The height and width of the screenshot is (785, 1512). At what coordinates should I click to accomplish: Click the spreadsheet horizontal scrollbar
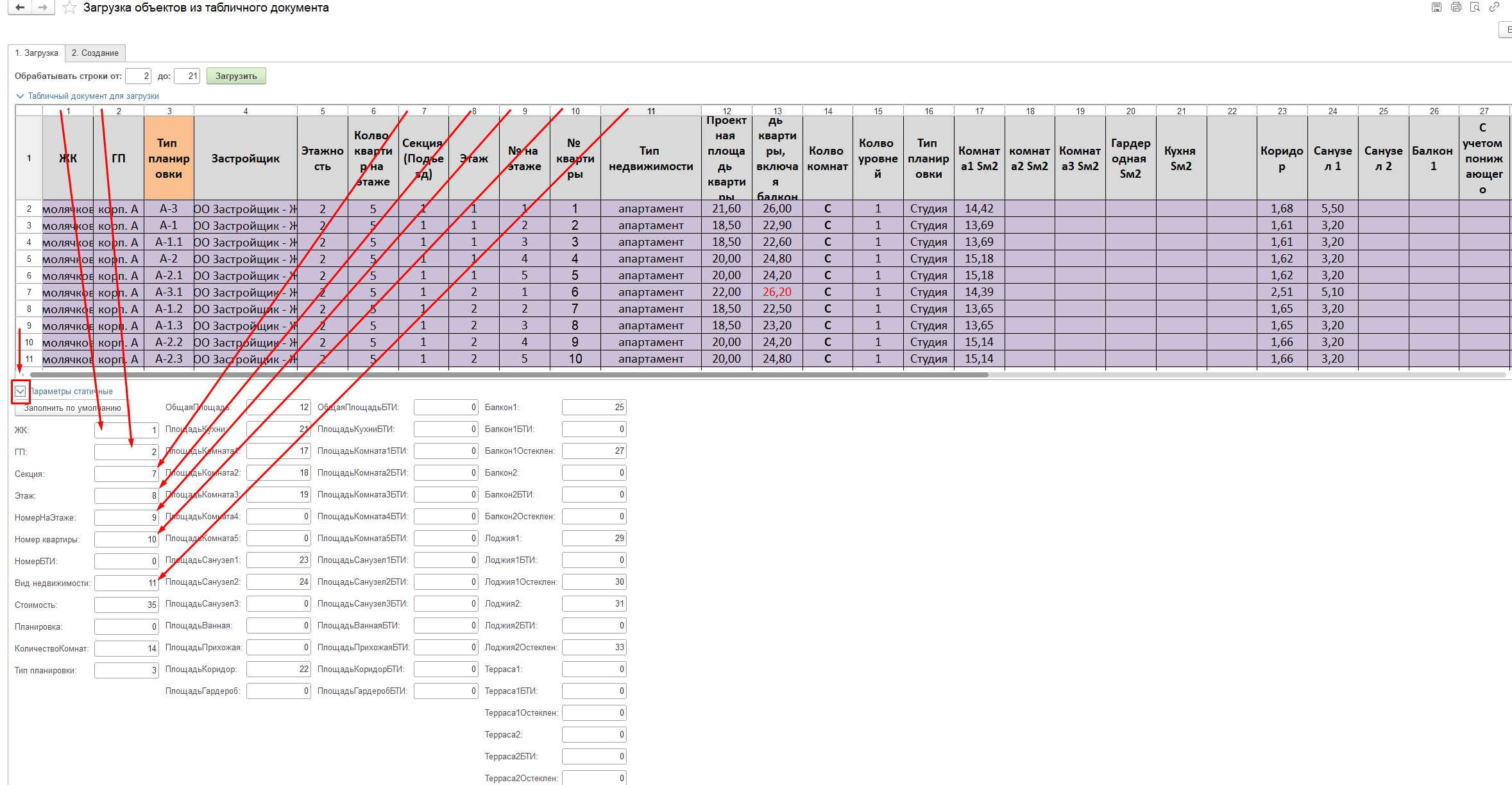tap(509, 375)
